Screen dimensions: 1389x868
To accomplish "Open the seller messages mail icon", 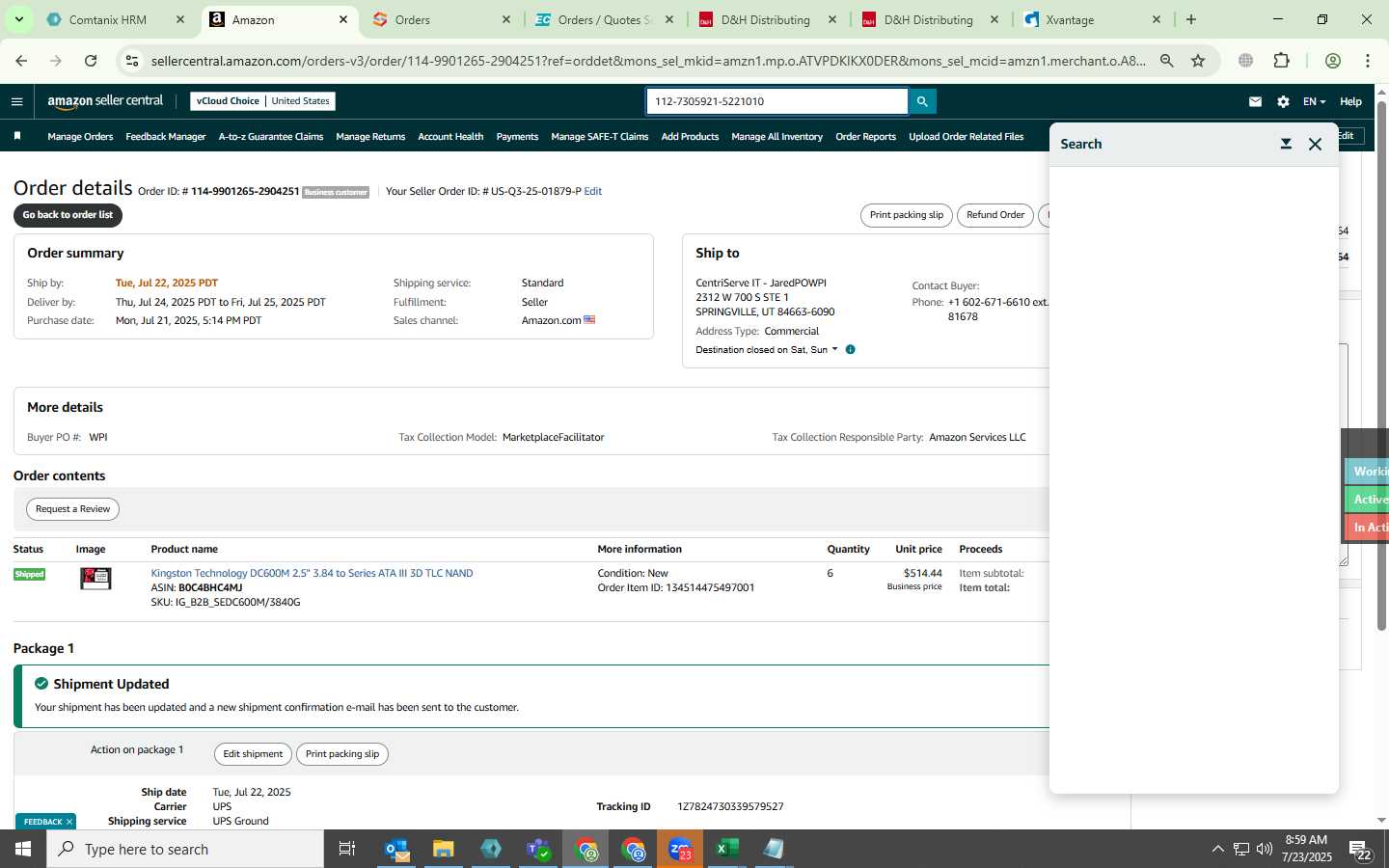I will [x=1255, y=101].
